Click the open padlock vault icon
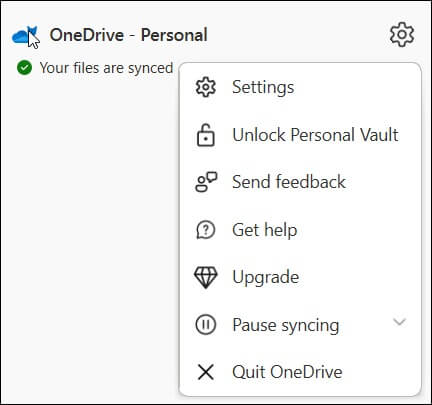Screen dimensions: 432x405 (x=206, y=135)
